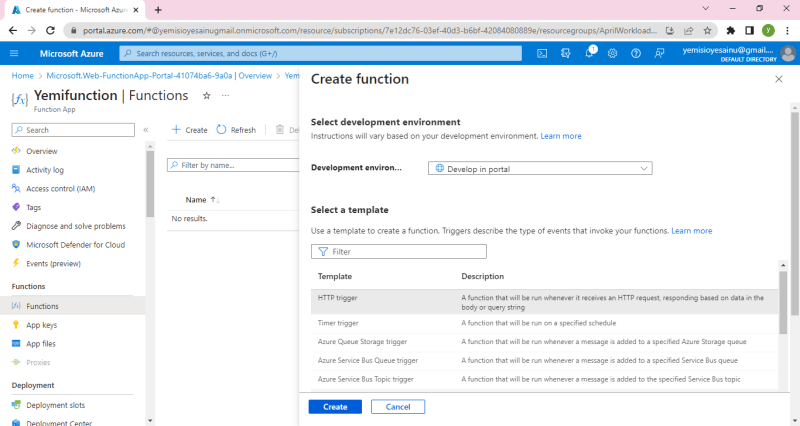Go to the Home breadcrumb
800x426 pixels.
pos(22,76)
